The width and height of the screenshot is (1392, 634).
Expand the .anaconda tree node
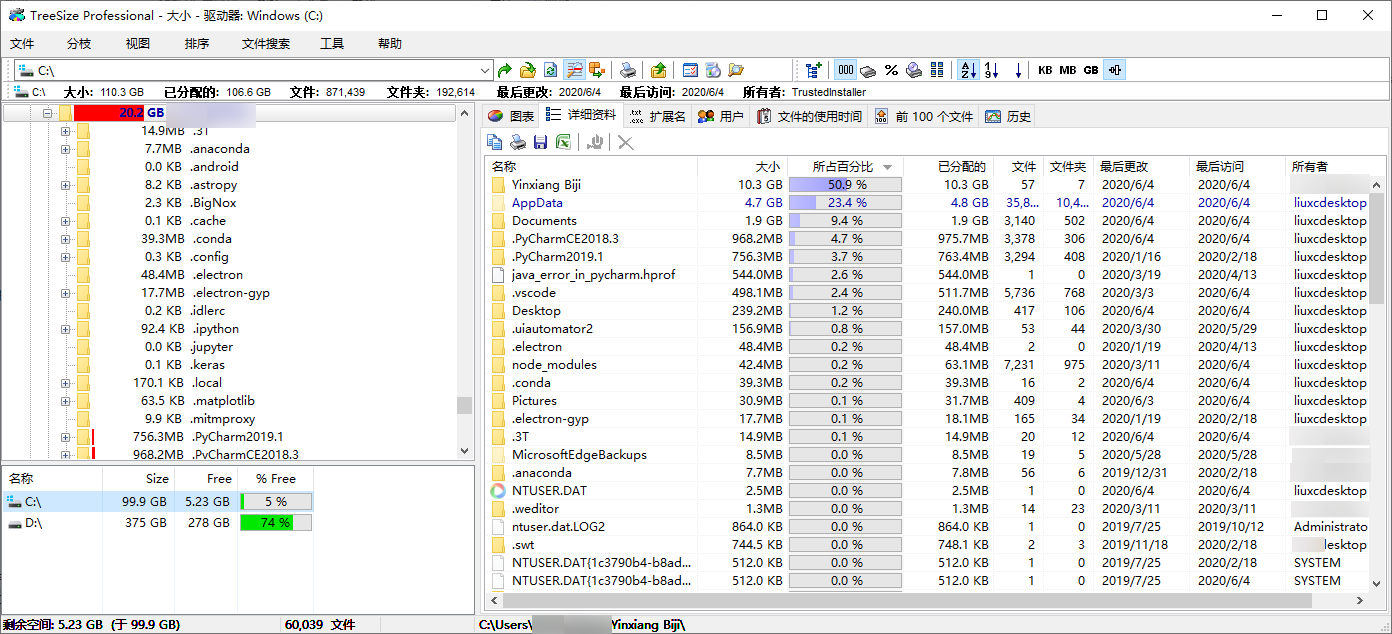click(x=65, y=149)
